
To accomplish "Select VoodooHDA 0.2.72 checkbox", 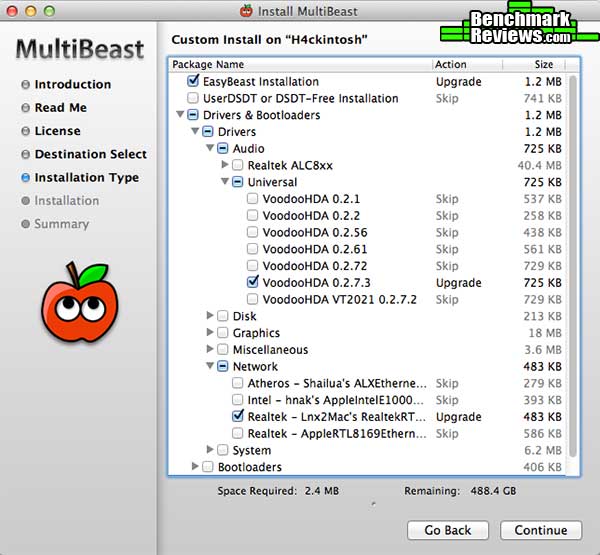I will click(x=253, y=265).
